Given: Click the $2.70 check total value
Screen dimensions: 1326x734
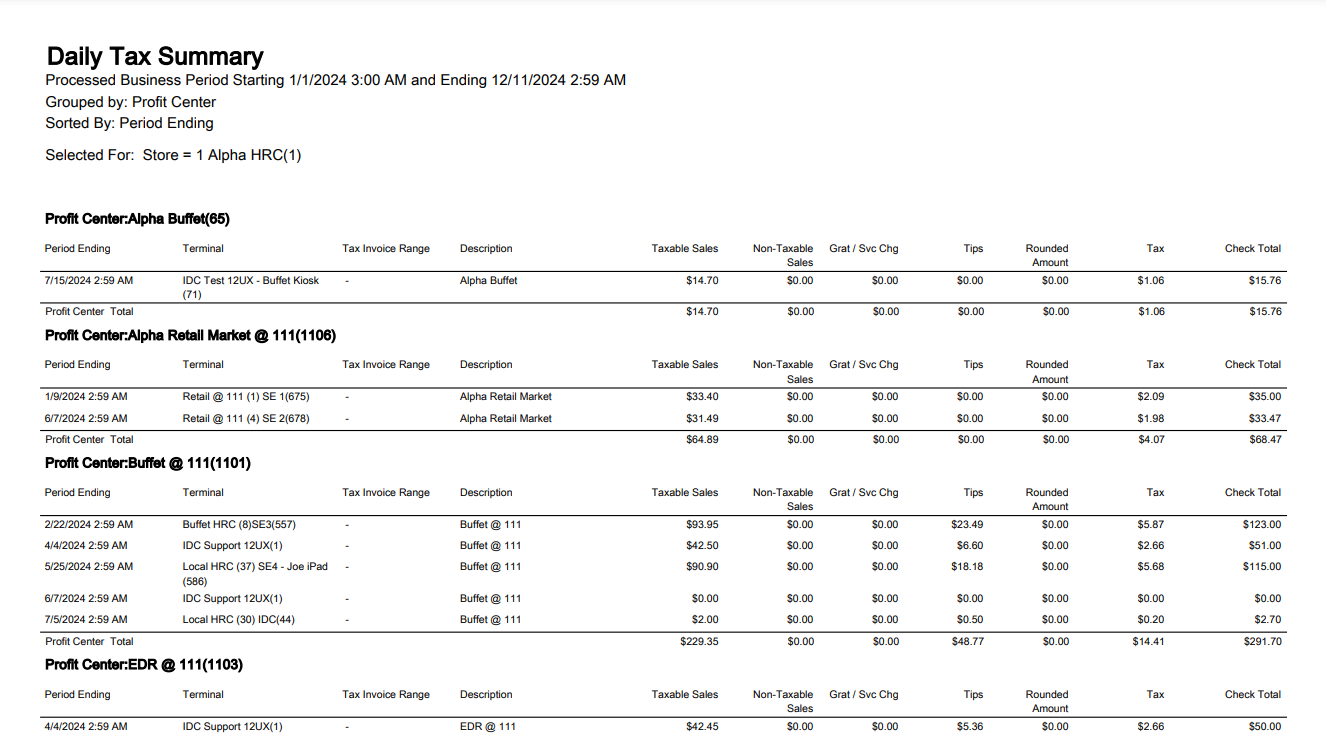Looking at the screenshot, I should [x=1268, y=620].
